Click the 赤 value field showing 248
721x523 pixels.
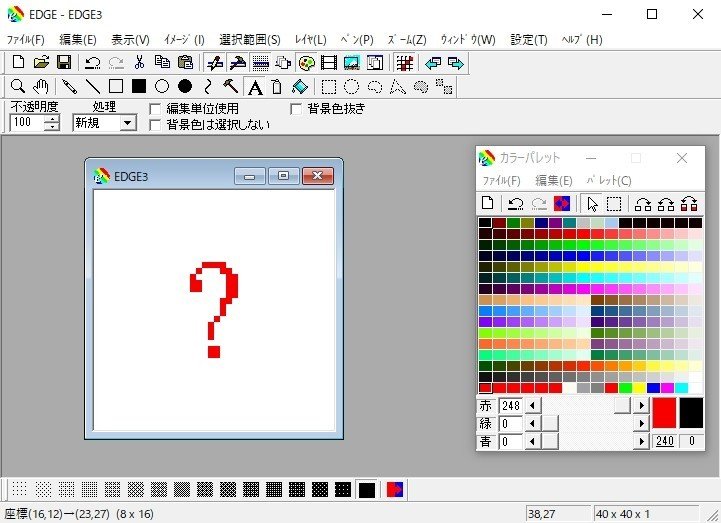pos(510,406)
